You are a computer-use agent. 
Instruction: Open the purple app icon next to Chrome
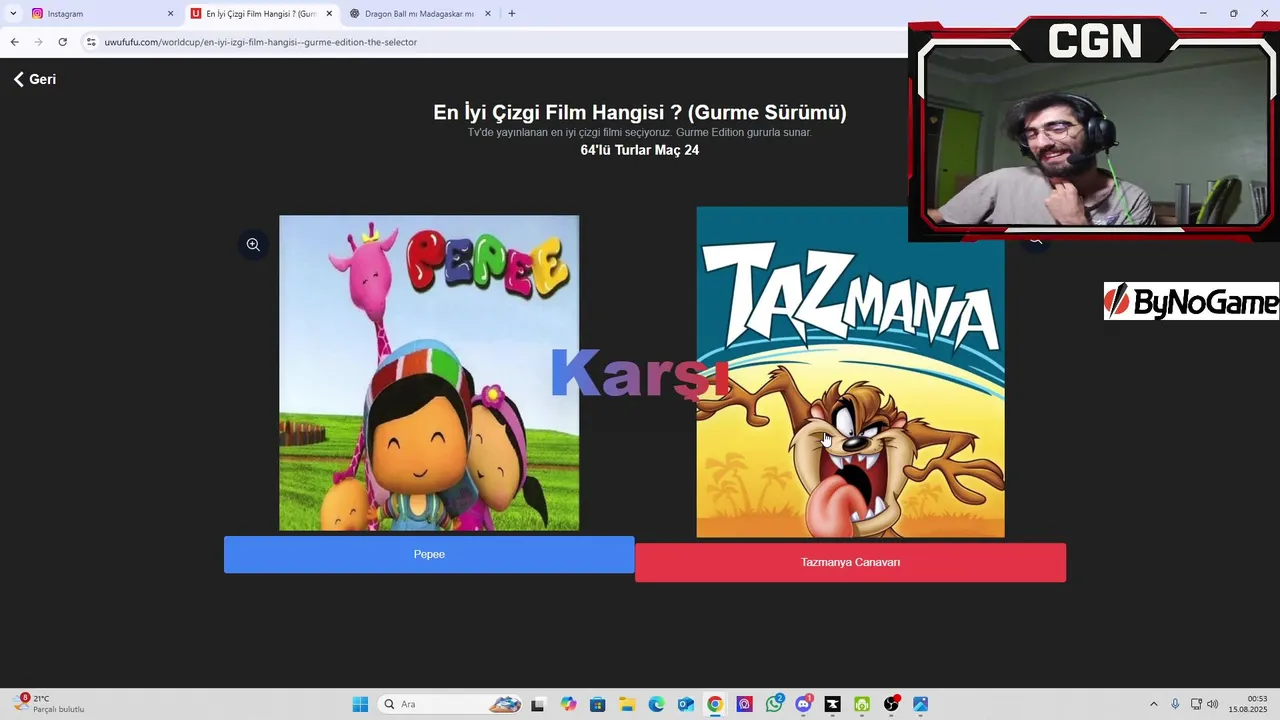pos(744,704)
